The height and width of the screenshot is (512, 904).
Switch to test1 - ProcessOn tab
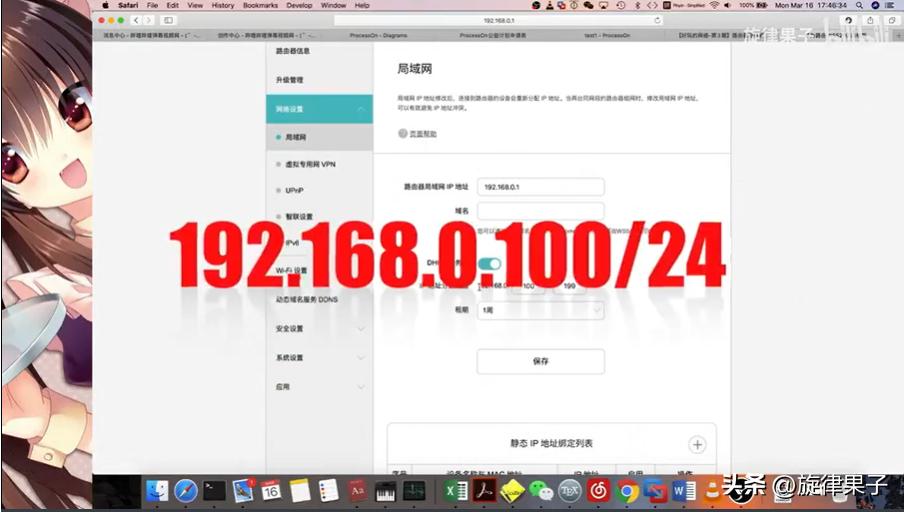coord(607,35)
